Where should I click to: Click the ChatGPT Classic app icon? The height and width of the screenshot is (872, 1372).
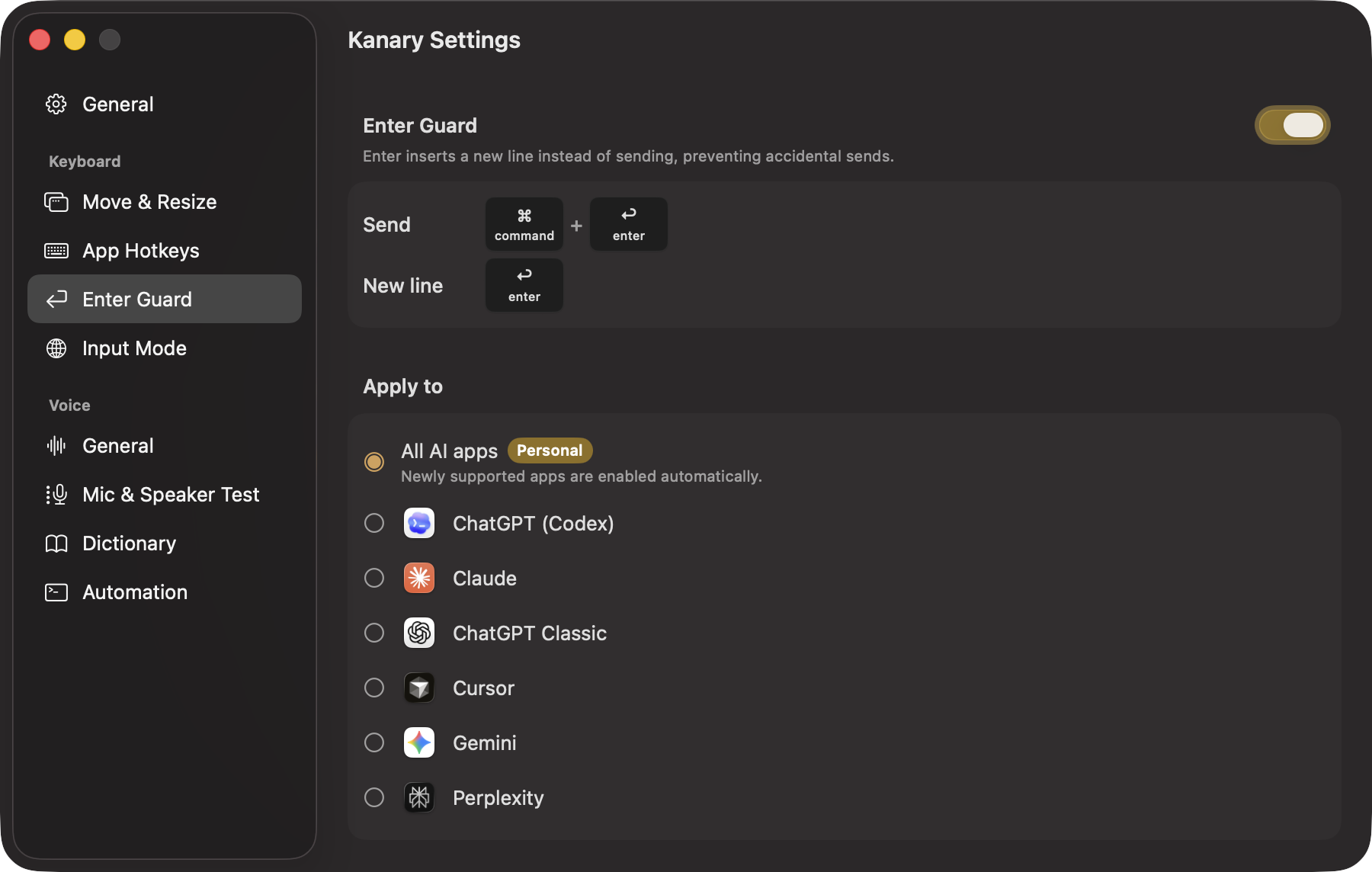[419, 633]
